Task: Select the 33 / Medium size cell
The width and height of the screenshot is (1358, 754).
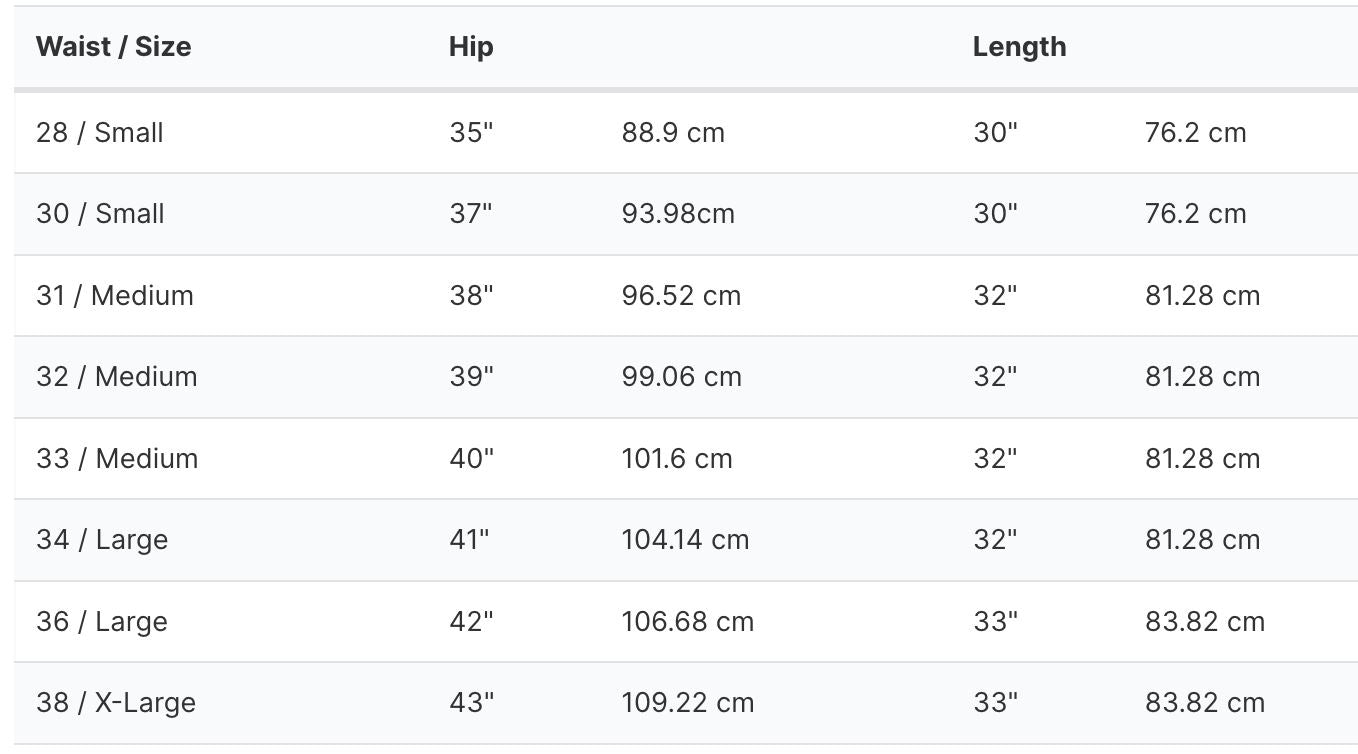Action: click(117, 459)
